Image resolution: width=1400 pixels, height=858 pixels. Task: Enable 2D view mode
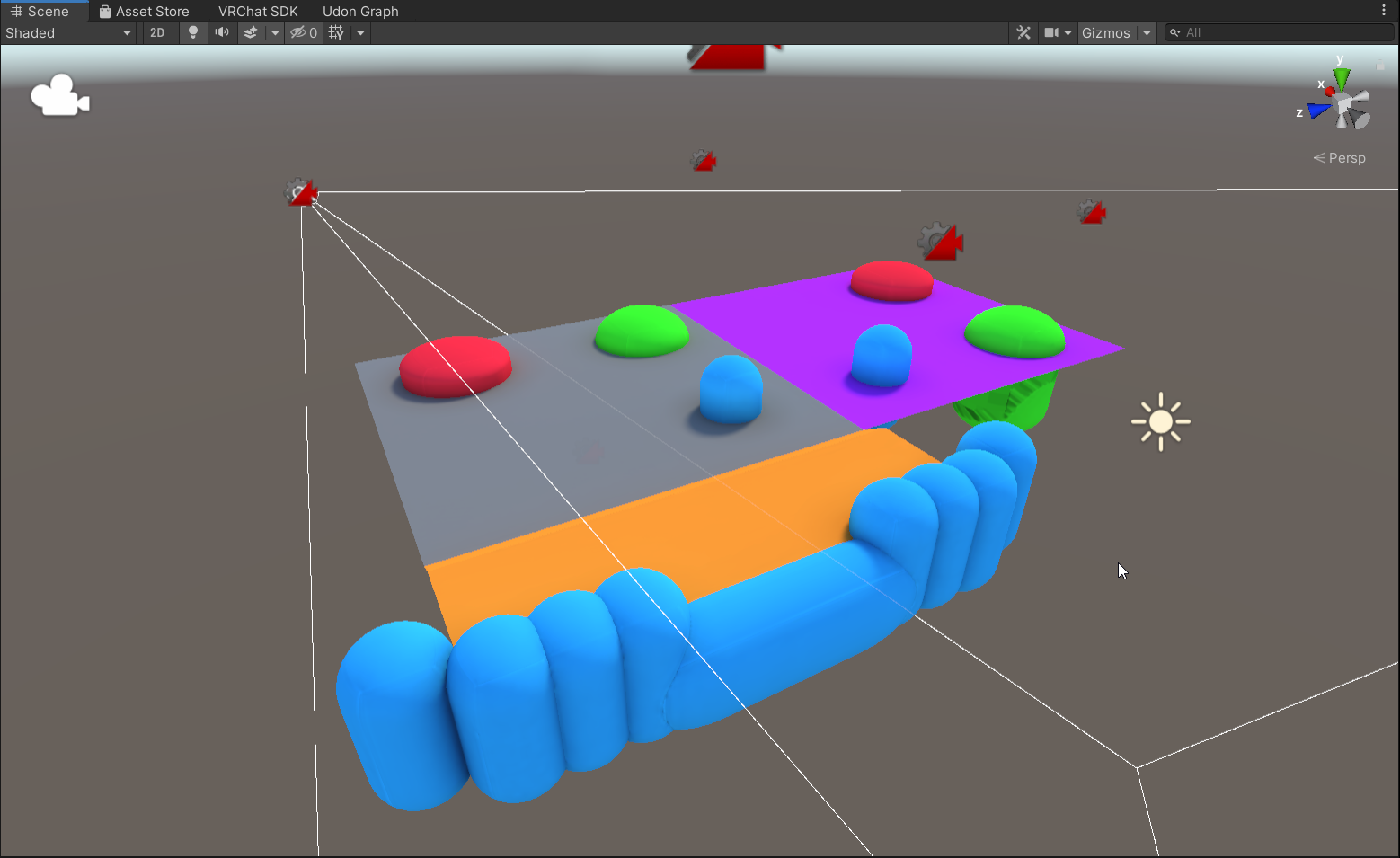(x=157, y=32)
